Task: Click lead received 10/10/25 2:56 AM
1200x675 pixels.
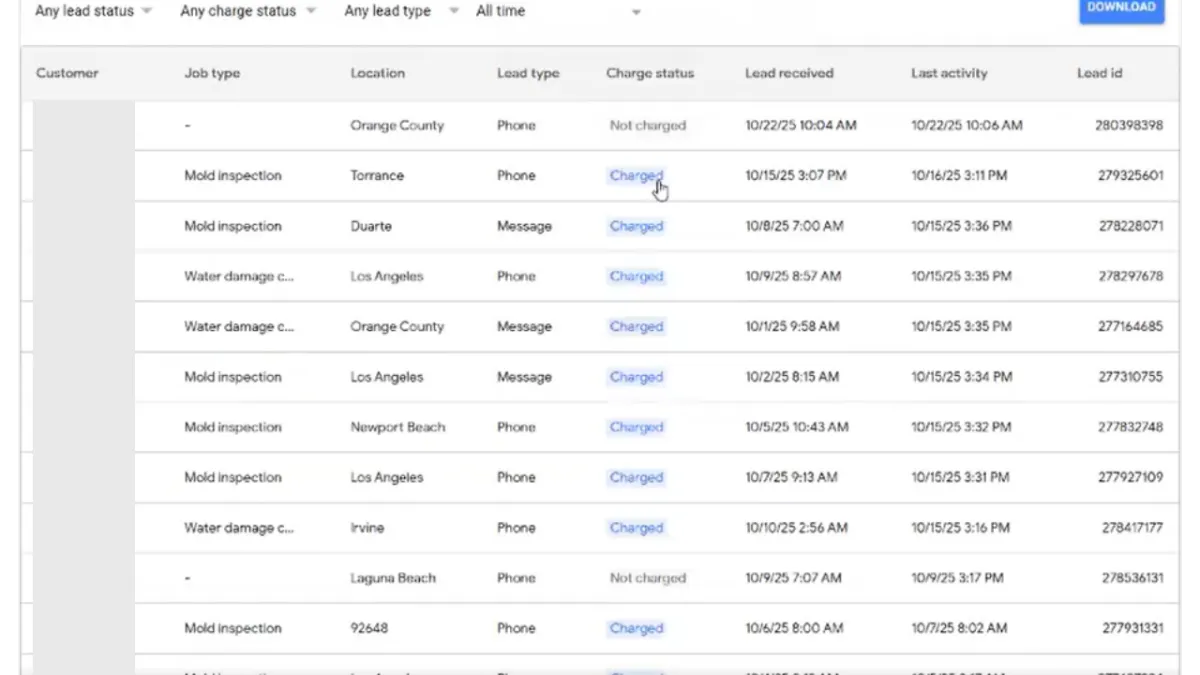Action: (x=796, y=528)
